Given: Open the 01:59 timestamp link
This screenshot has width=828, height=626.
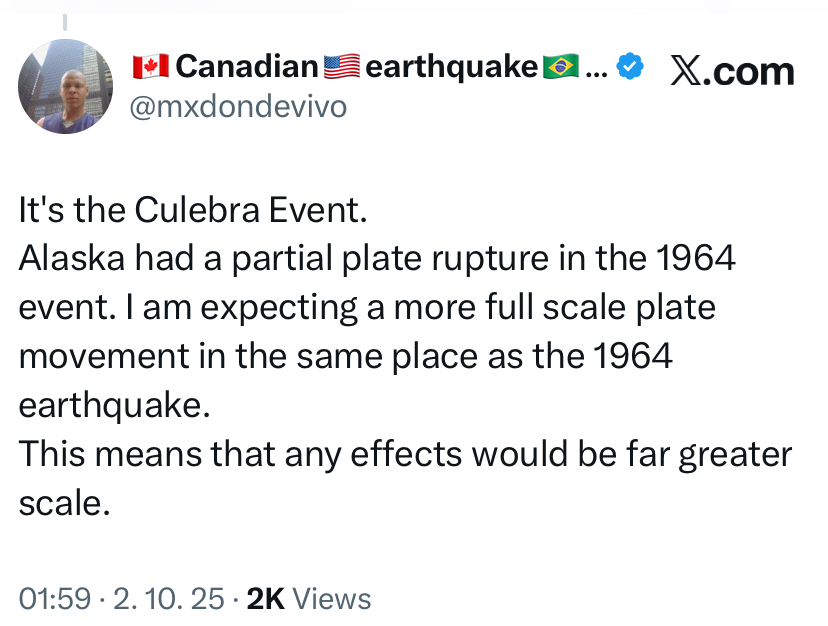Looking at the screenshot, I should coord(55,599).
